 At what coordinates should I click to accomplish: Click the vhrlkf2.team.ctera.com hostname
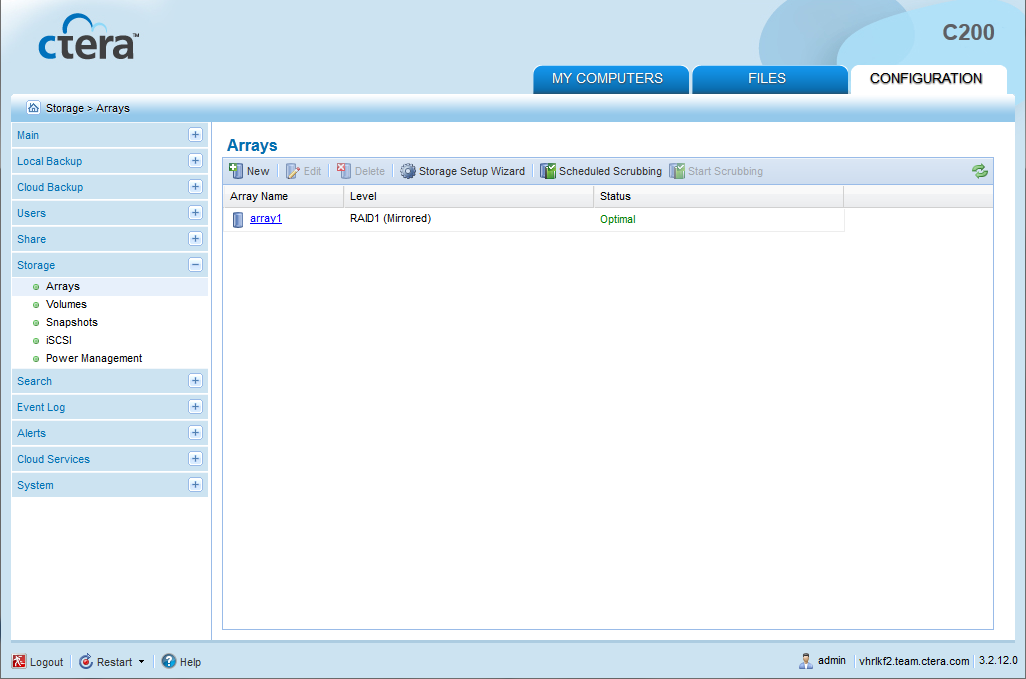[x=913, y=661]
